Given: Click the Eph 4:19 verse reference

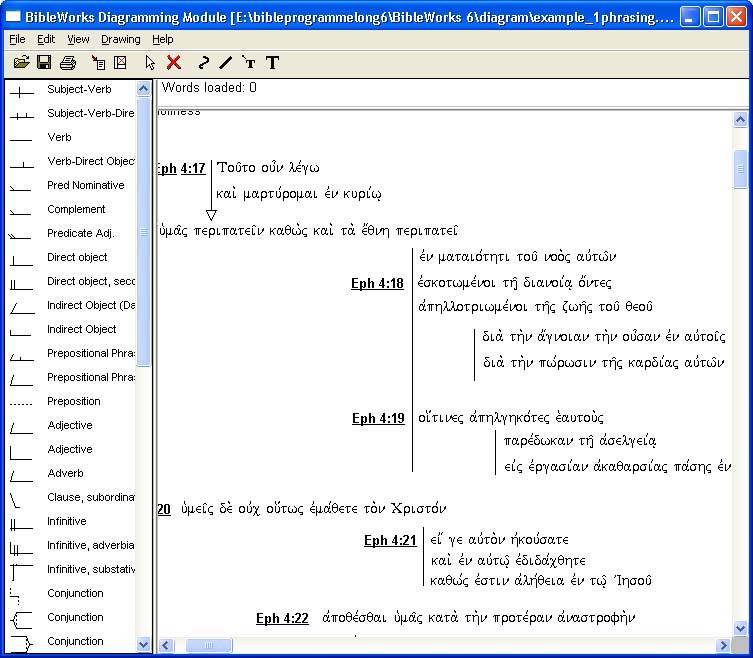Looking at the screenshot, I should point(378,418).
